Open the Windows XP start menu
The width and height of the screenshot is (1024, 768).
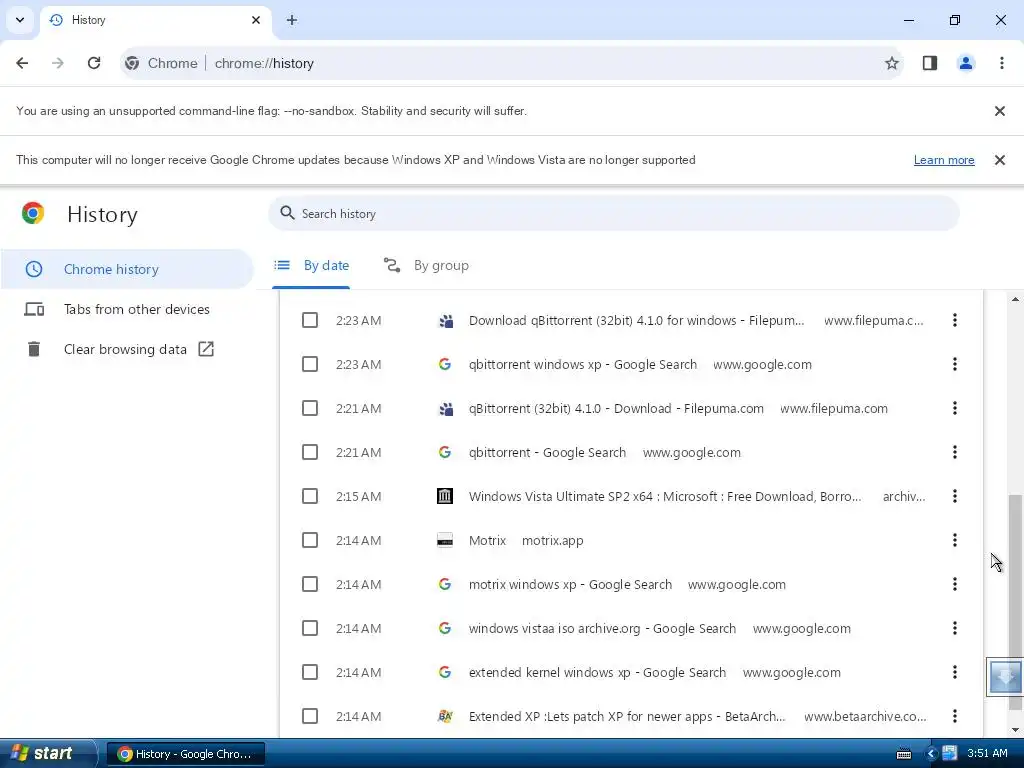click(x=47, y=754)
